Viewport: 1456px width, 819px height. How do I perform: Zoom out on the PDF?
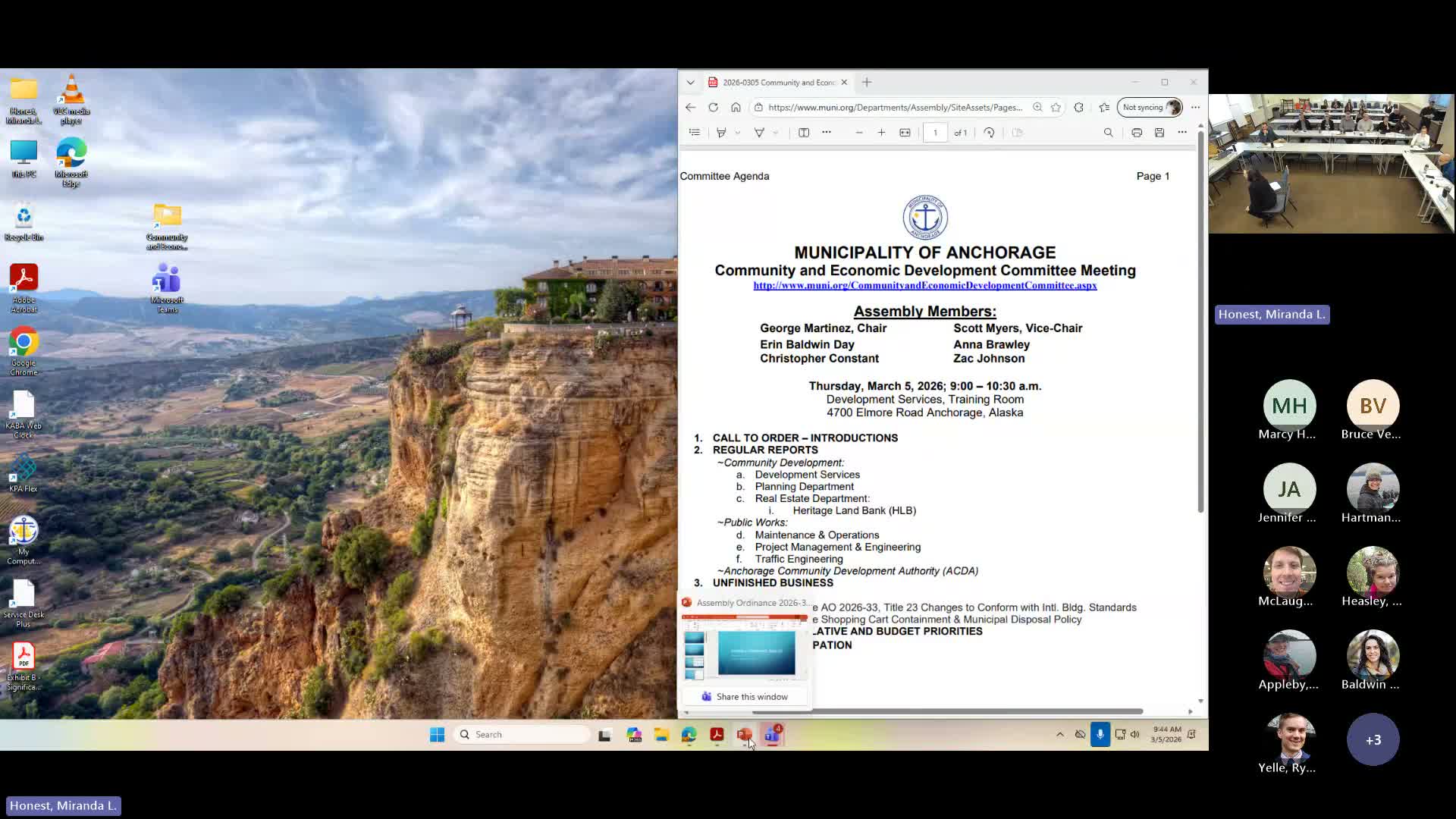pyautogui.click(x=858, y=133)
